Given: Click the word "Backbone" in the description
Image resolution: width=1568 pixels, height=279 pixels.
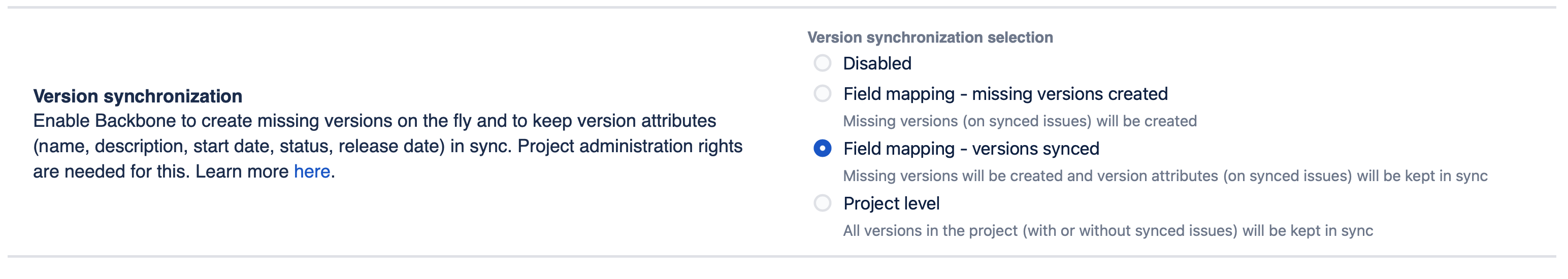Looking at the screenshot, I should click(135, 121).
